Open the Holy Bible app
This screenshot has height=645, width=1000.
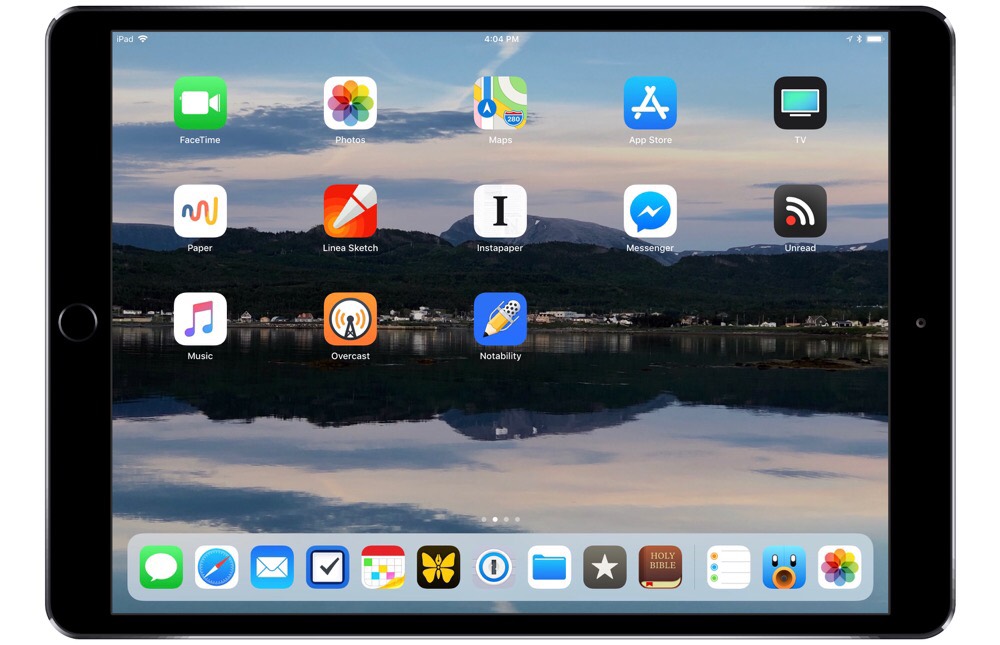click(x=660, y=567)
